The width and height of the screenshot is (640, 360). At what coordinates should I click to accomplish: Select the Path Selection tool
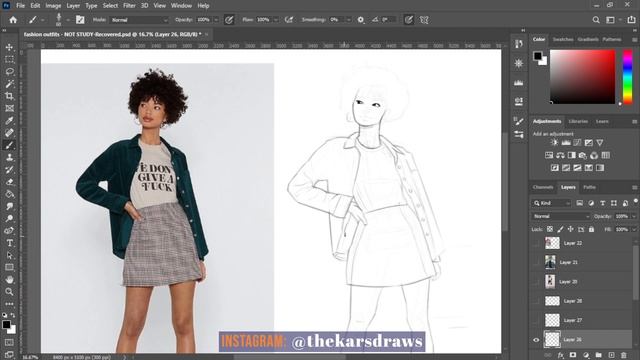[9, 256]
